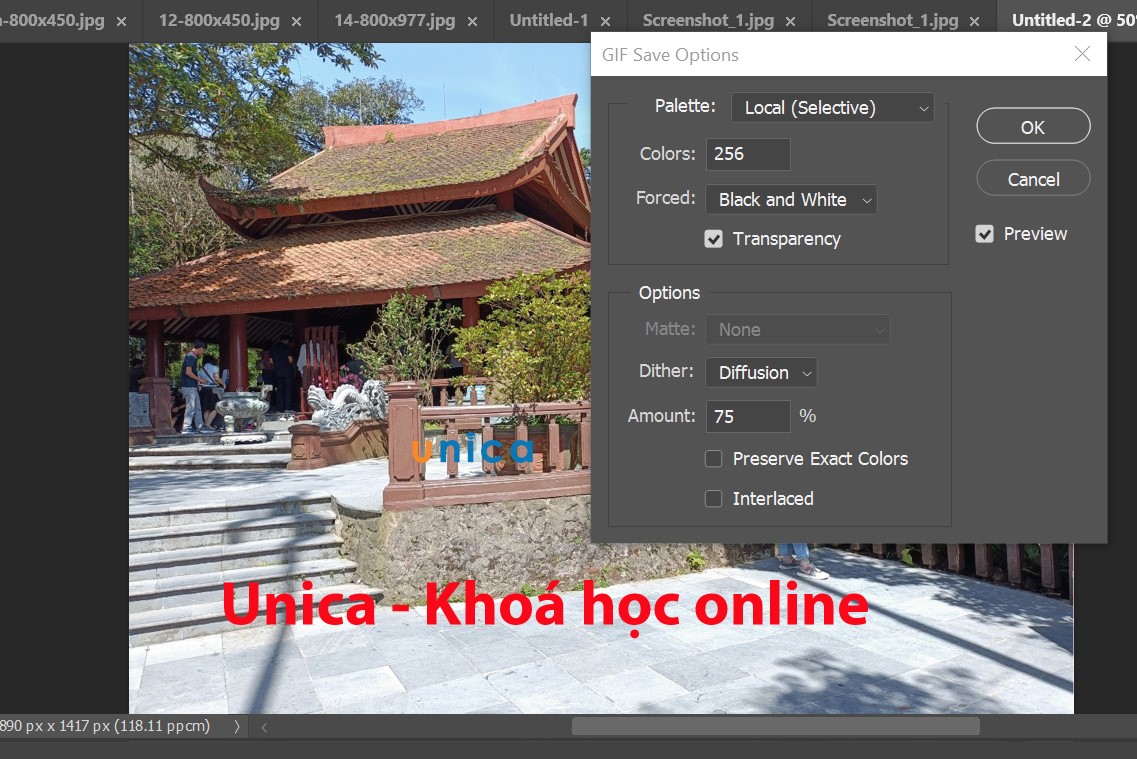Expand the Forced Black and White dropdown
This screenshot has height=759, width=1137.
790,200
